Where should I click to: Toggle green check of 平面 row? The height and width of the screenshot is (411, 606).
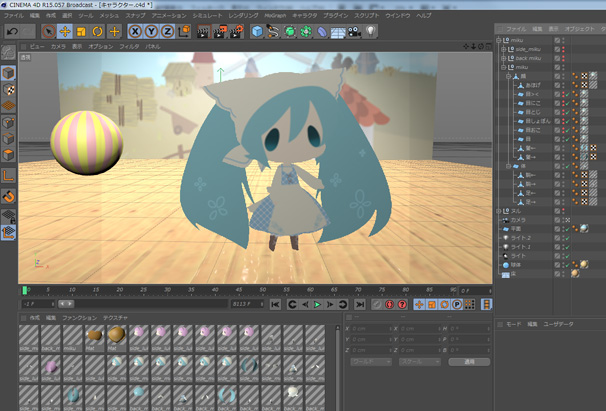(x=567, y=229)
